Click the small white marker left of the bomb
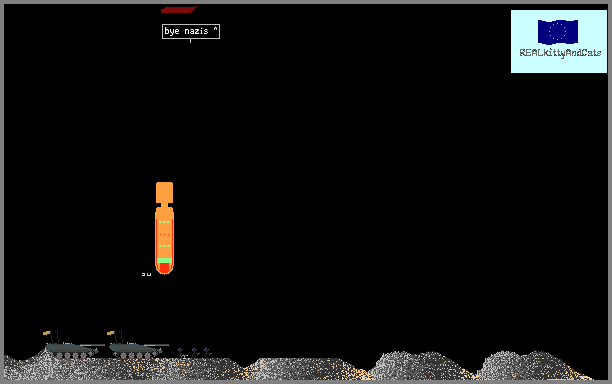 click(x=146, y=274)
